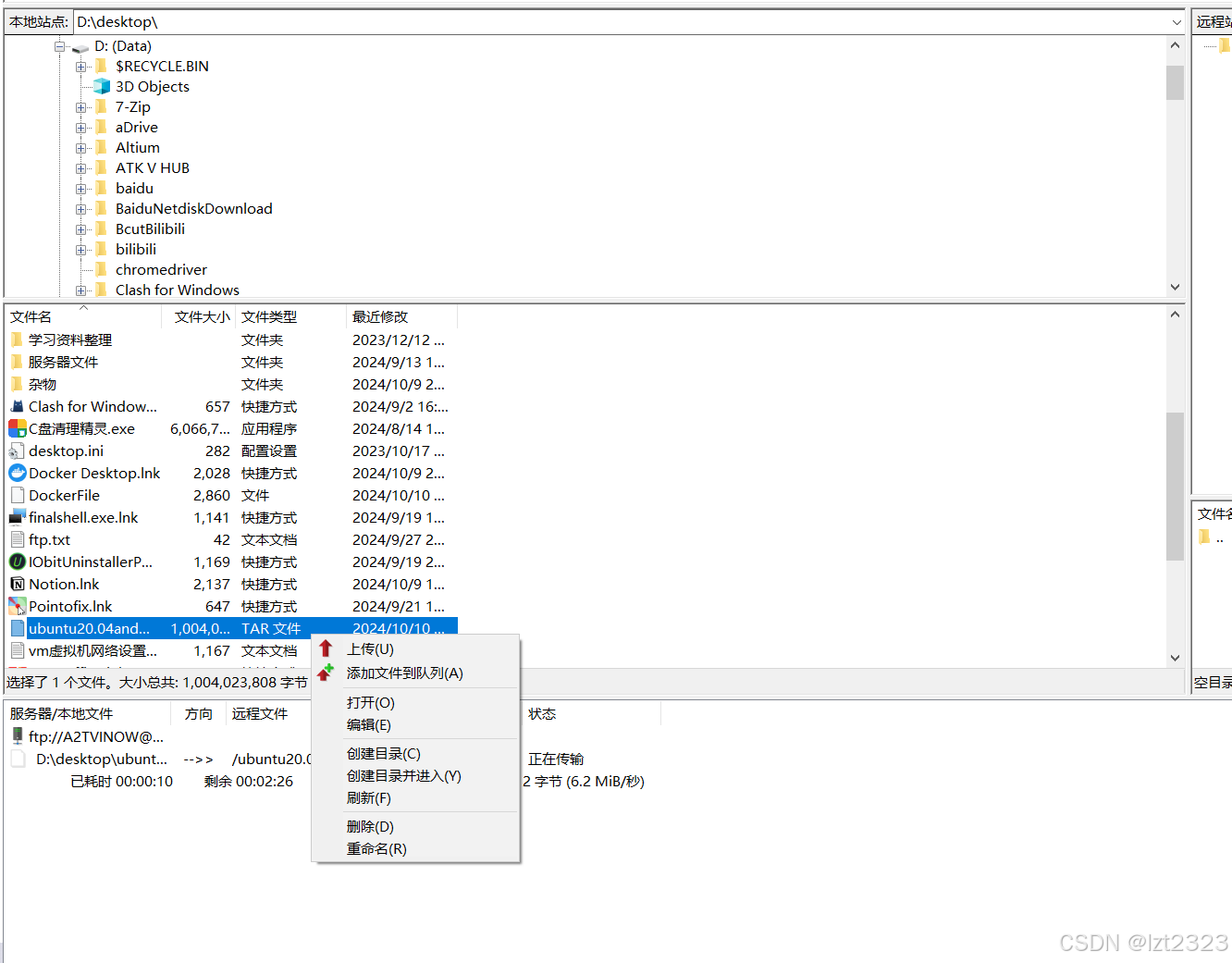This screenshot has width=1232, height=963.
Task: Choose 添加文件到队列(A) in context menu
Action: tap(416, 673)
